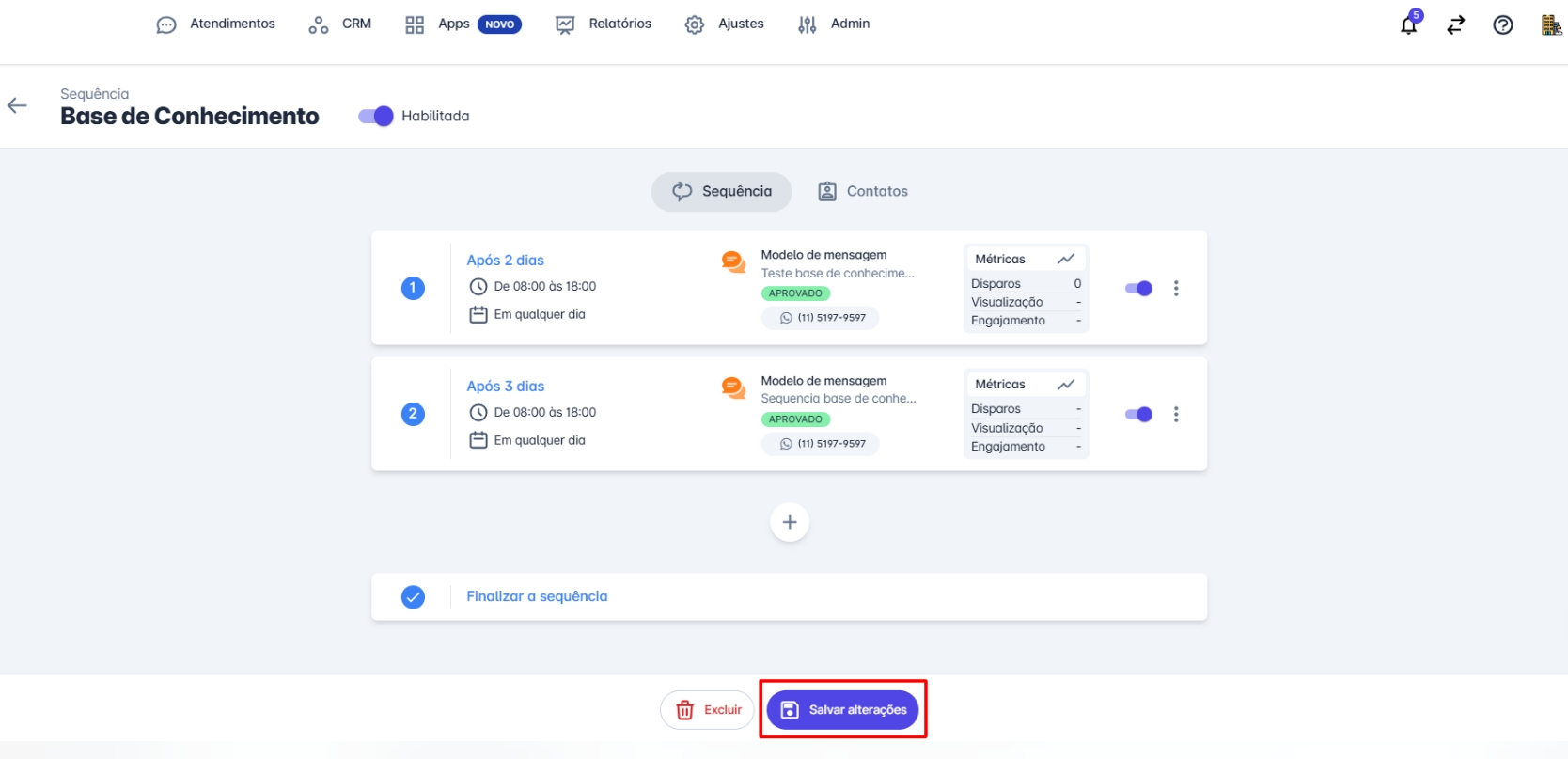Add a new step with plus button

(789, 522)
